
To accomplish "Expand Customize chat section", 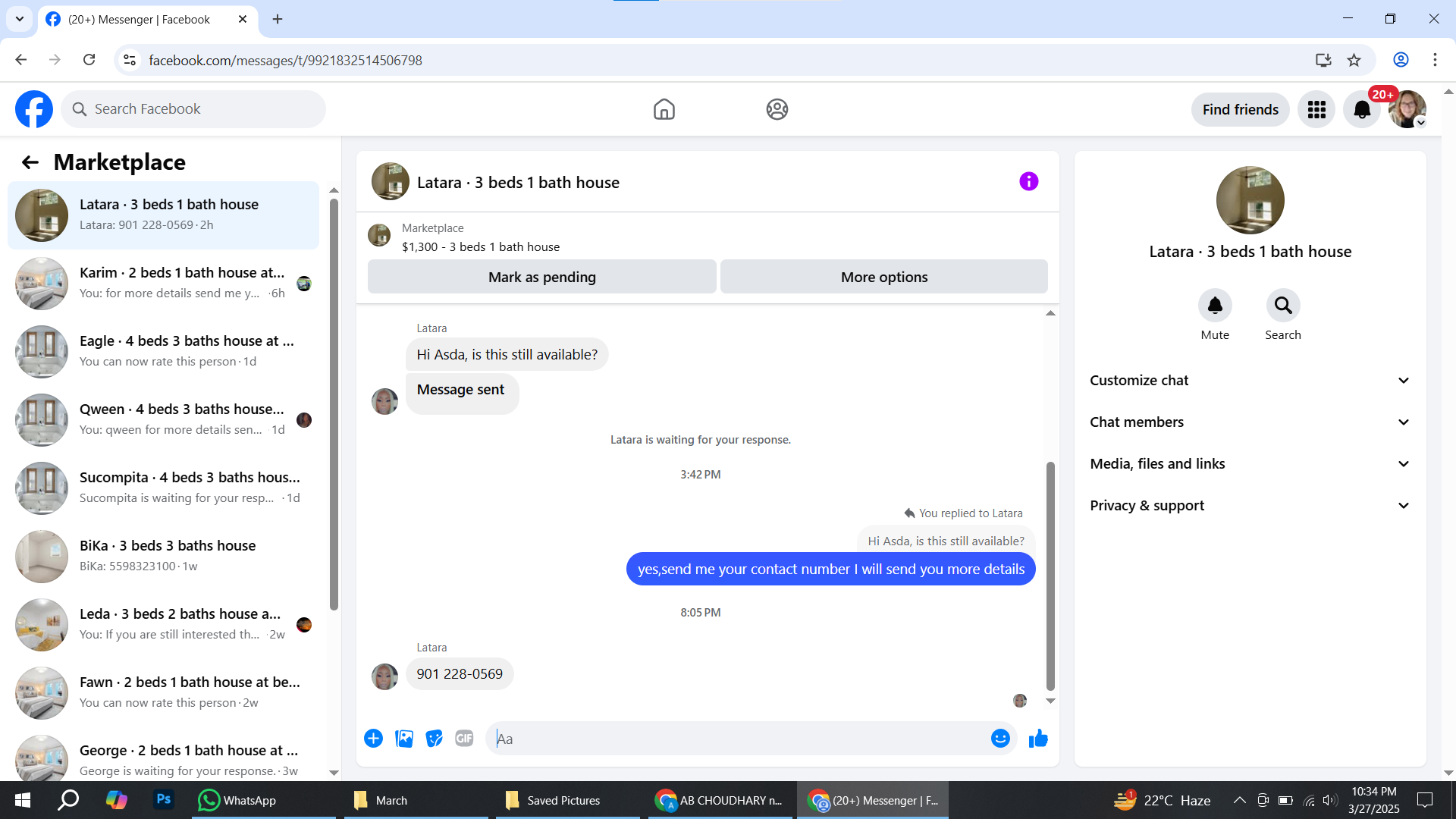I will pos(1250,381).
